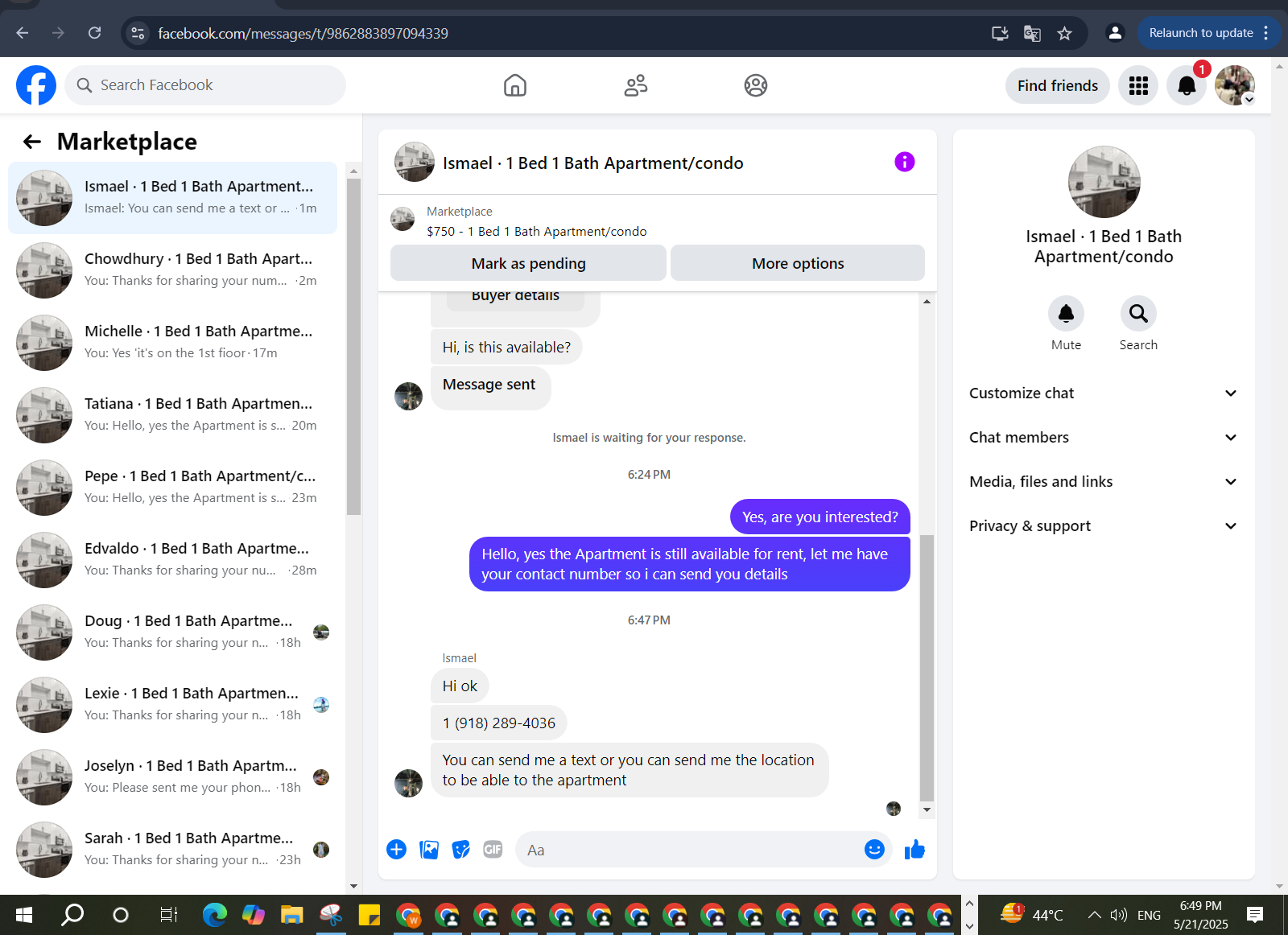Screen dimensions: 1288x935
Task: Open Michelle conversation
Action: pos(173,343)
